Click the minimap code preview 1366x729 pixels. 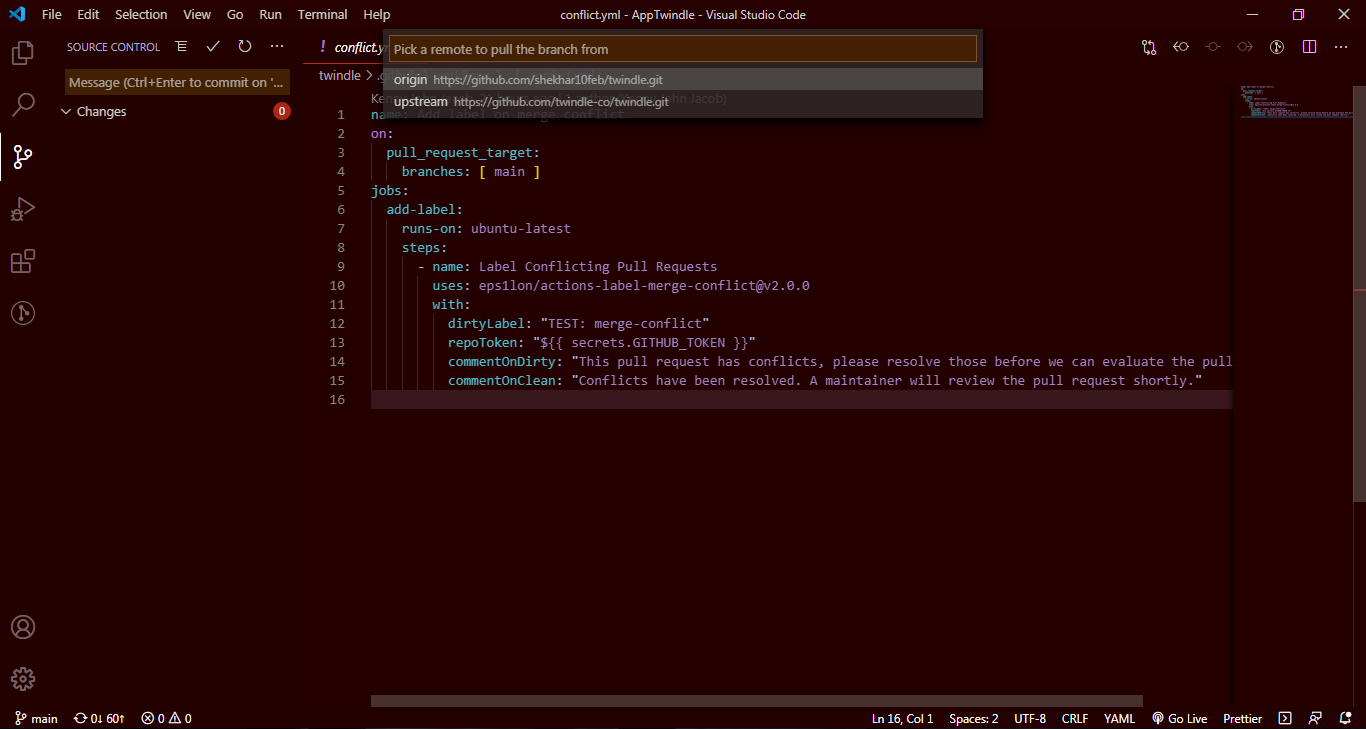(x=1295, y=100)
